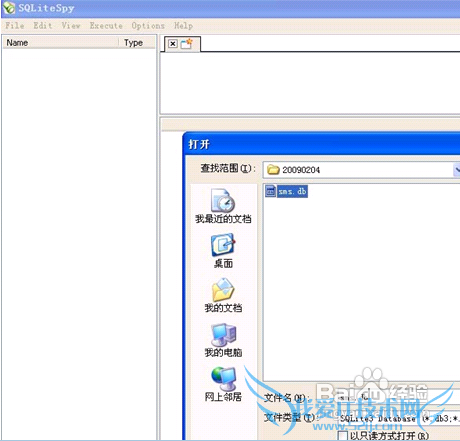Image resolution: width=460 pixels, height=441 pixels.
Task: Select the sms.db file
Action: (286, 191)
